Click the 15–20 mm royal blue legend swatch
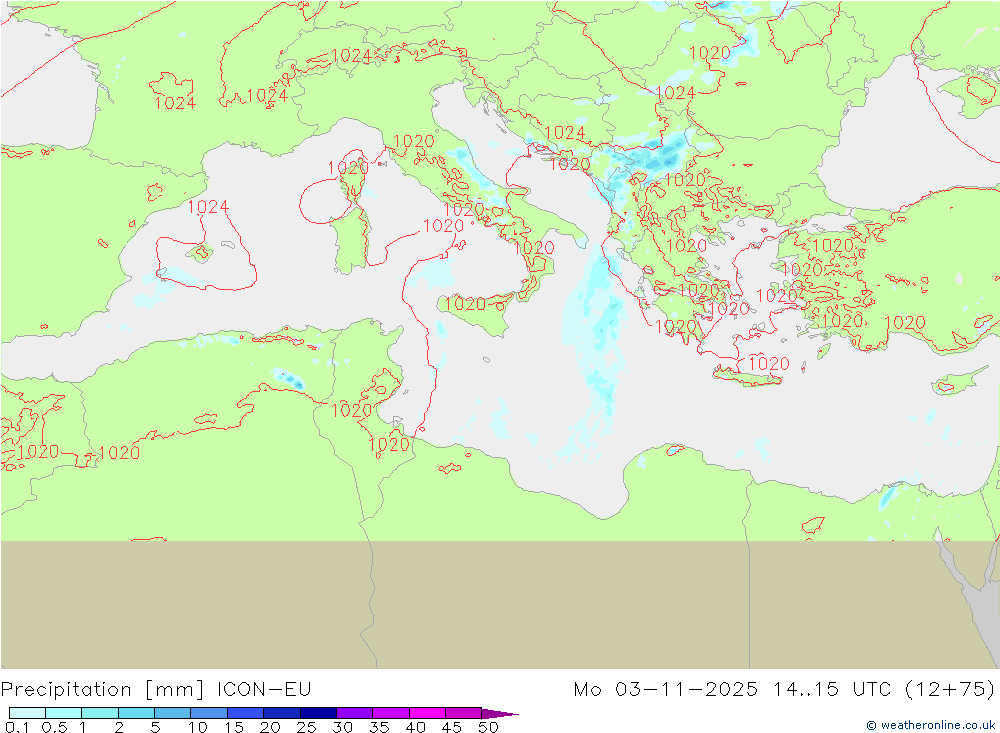Screen dimensions: 1000x733 point(246,713)
